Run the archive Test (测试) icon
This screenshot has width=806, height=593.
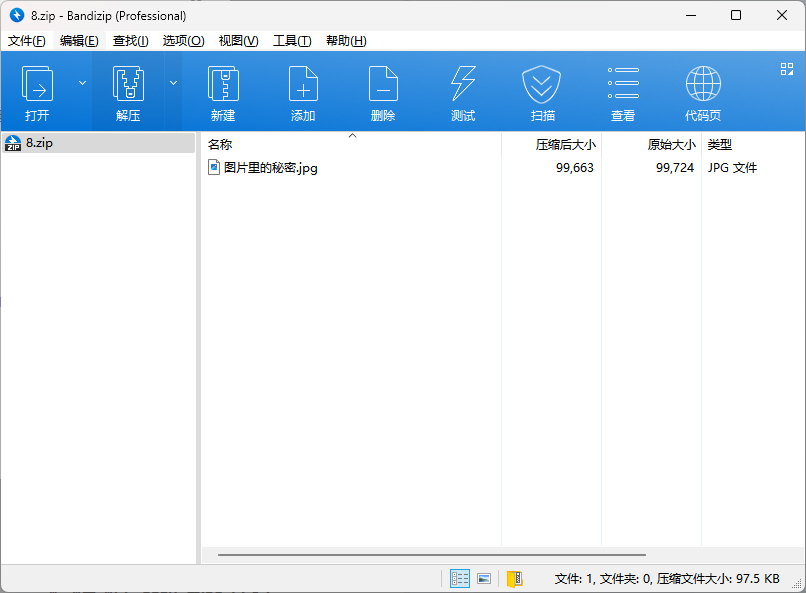click(463, 84)
